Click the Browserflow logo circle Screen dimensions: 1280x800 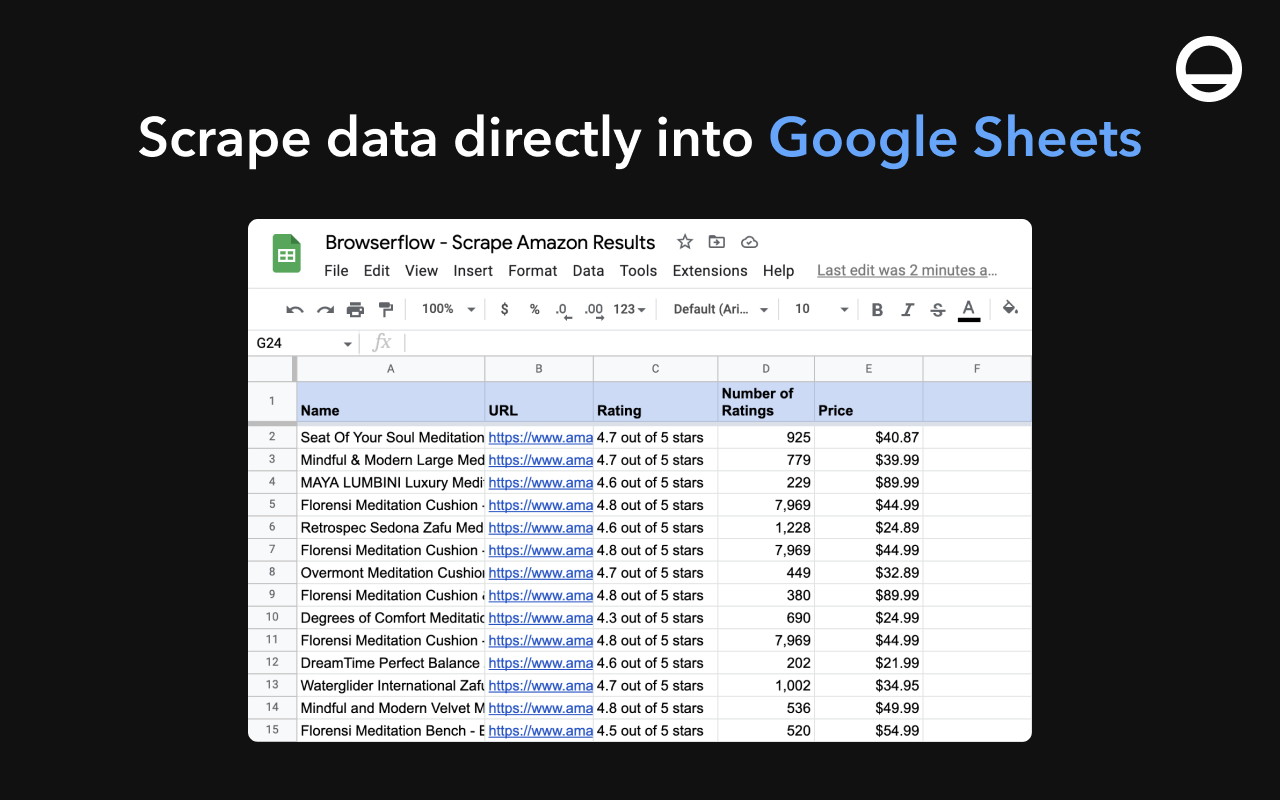[1209, 69]
